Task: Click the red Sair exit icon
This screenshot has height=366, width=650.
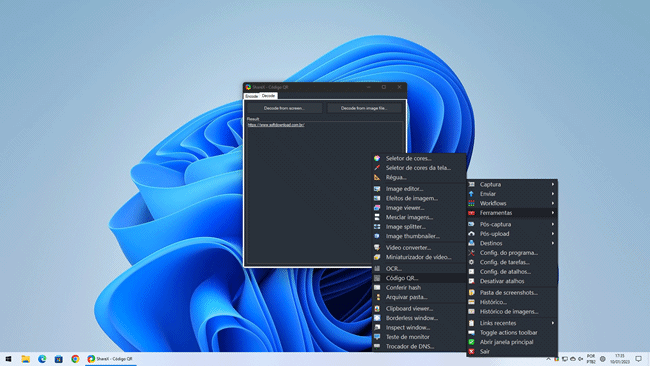Action: point(471,351)
